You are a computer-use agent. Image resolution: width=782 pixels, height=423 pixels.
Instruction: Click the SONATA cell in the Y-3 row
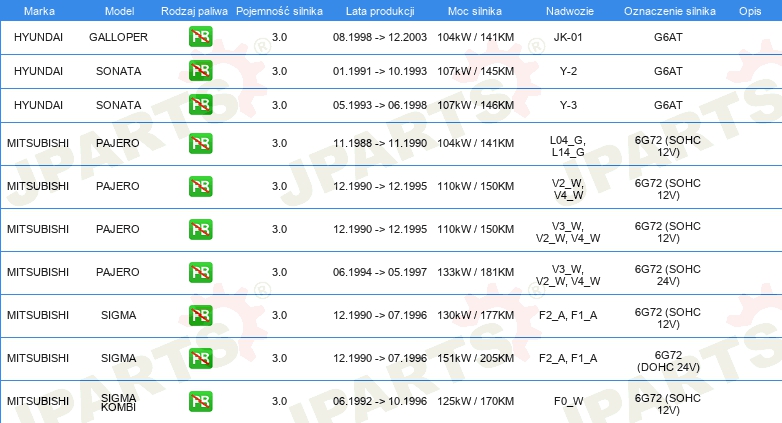(x=119, y=105)
